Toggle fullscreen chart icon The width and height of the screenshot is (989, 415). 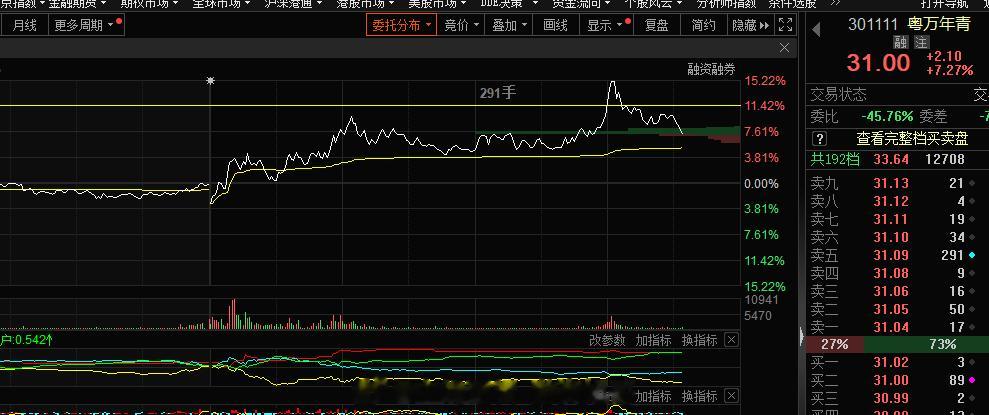pos(785,25)
